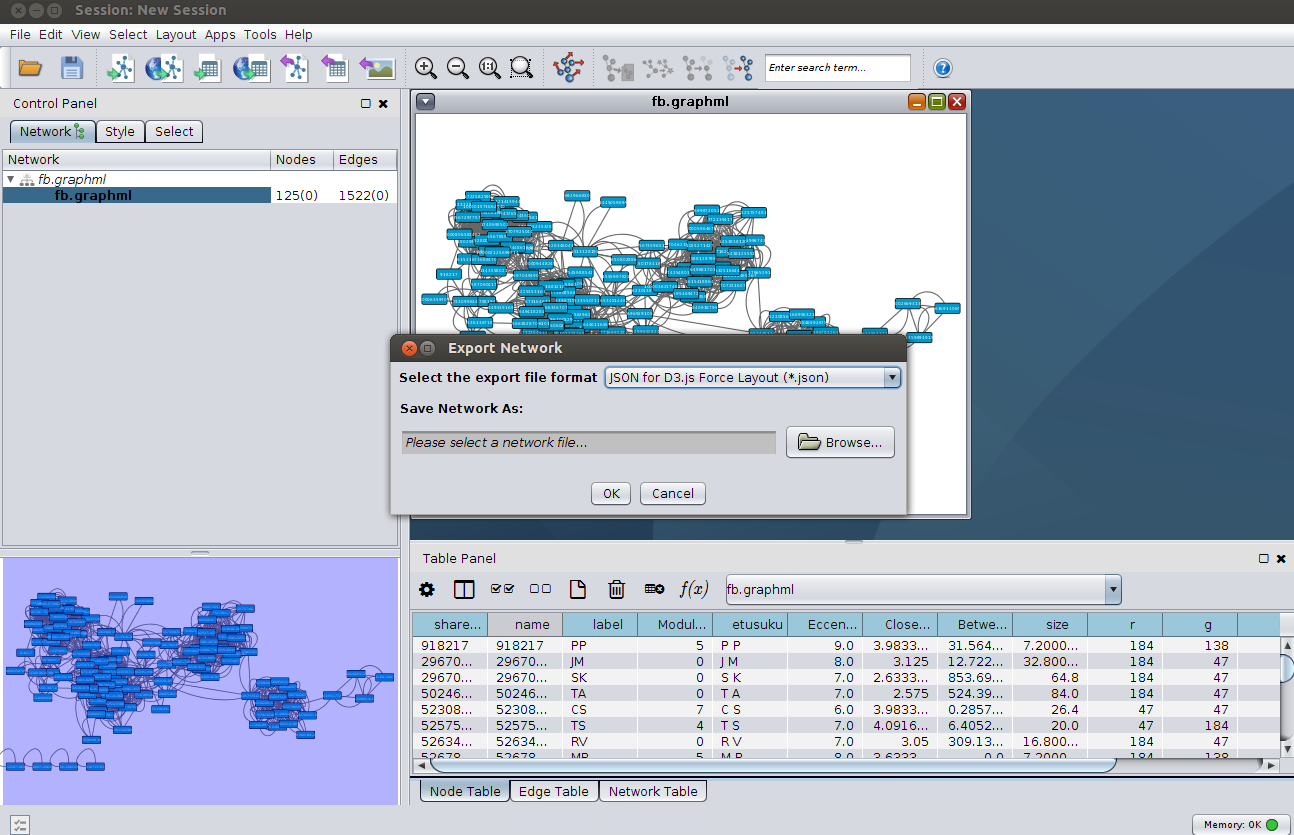
Task: Click the Save Session floppy icon
Action: (x=72, y=68)
